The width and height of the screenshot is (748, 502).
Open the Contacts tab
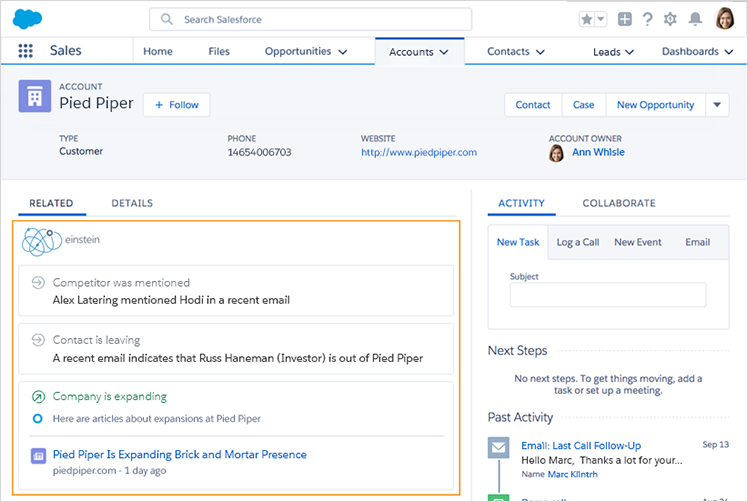tap(508, 51)
